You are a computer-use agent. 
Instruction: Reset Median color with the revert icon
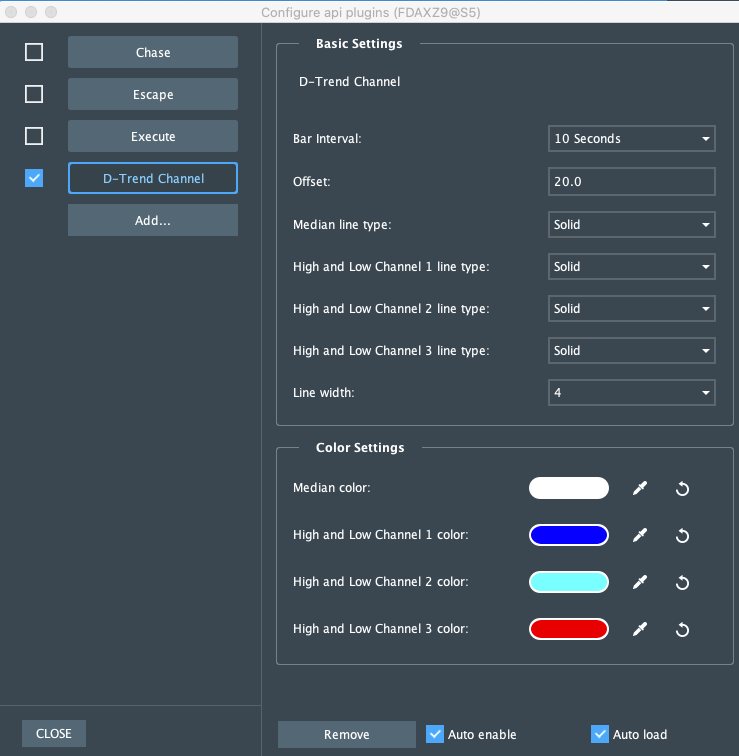pos(682,488)
